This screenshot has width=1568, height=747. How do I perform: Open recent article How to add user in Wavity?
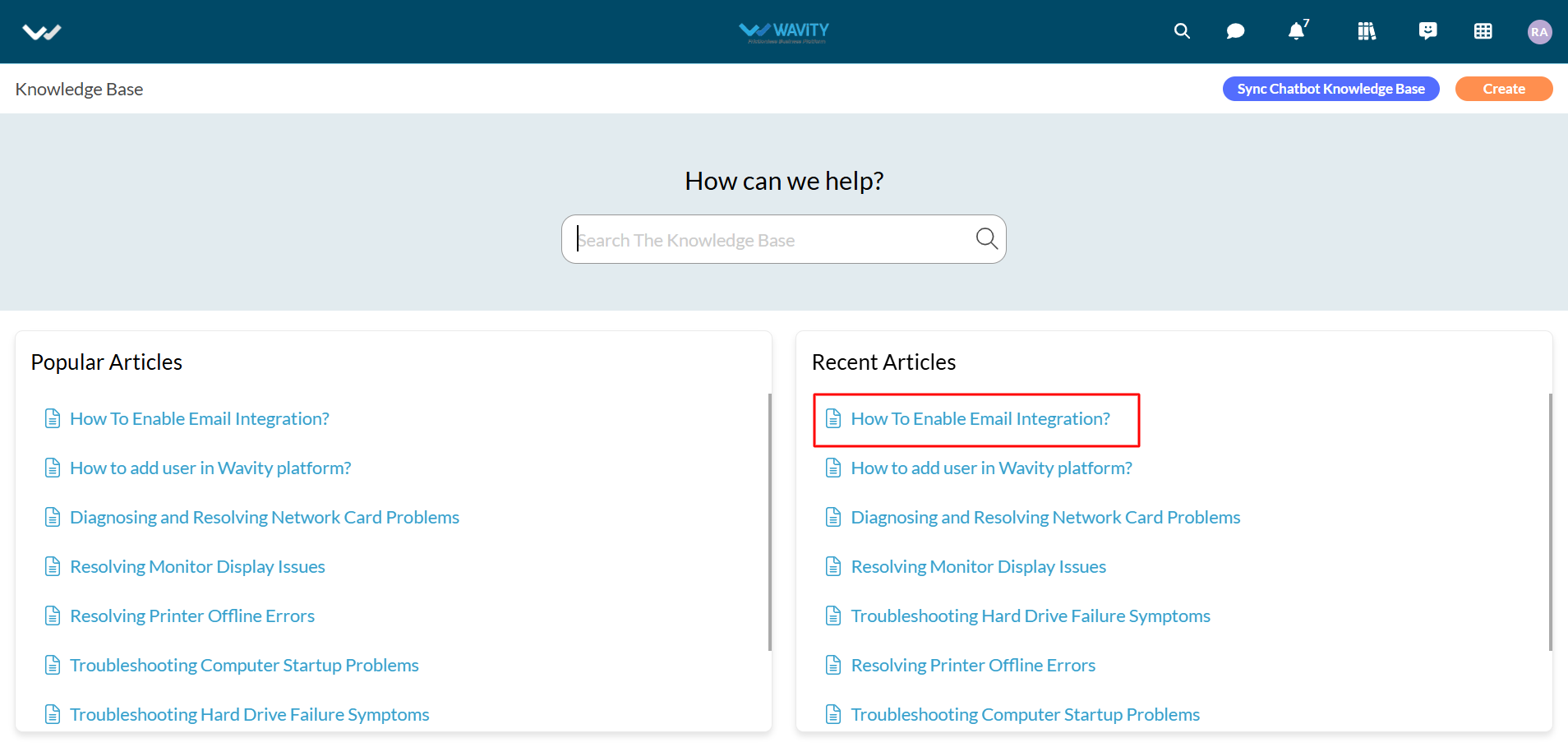(x=991, y=468)
